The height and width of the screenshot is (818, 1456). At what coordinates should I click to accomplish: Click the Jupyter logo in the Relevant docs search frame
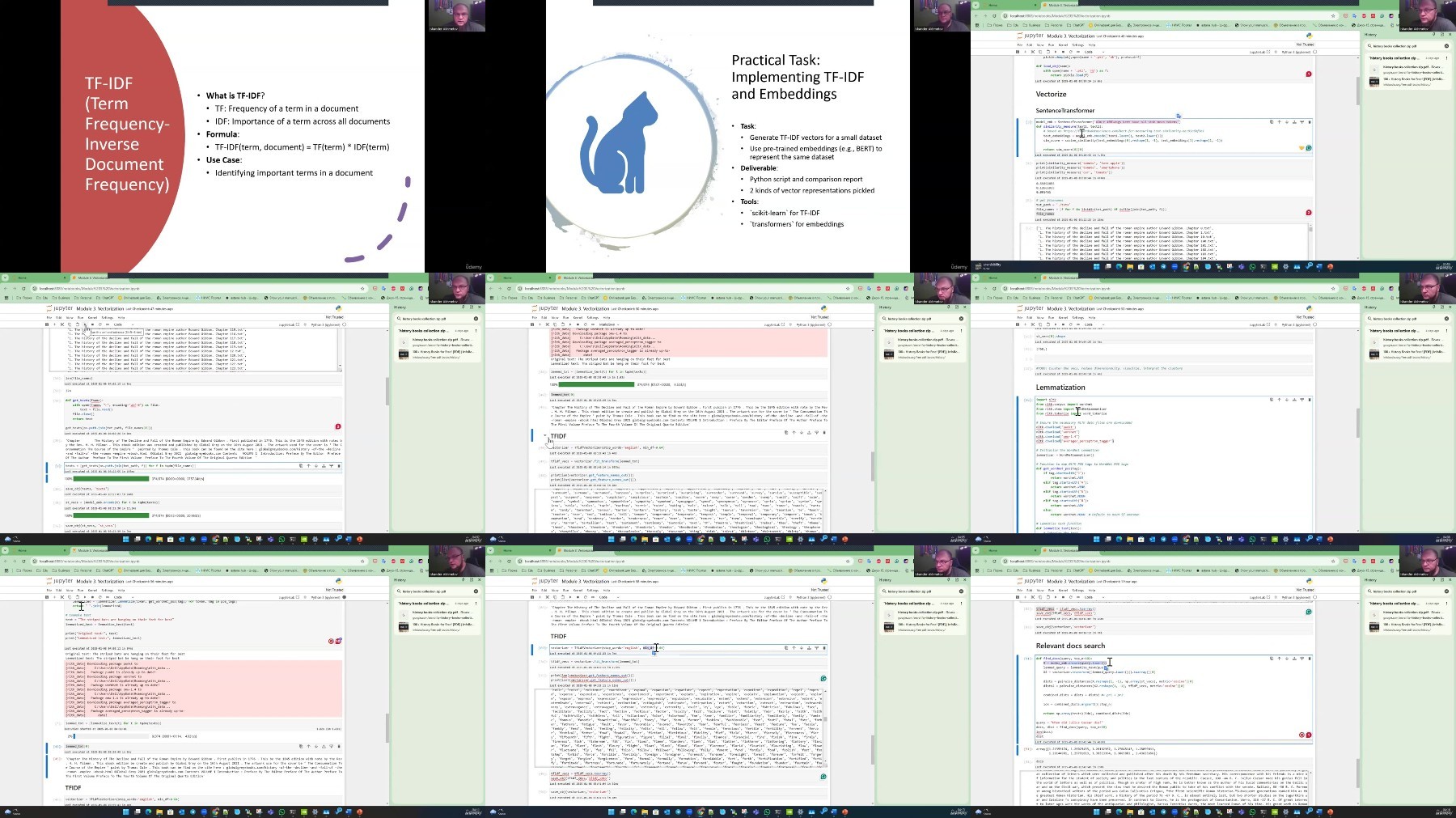click(x=1030, y=581)
